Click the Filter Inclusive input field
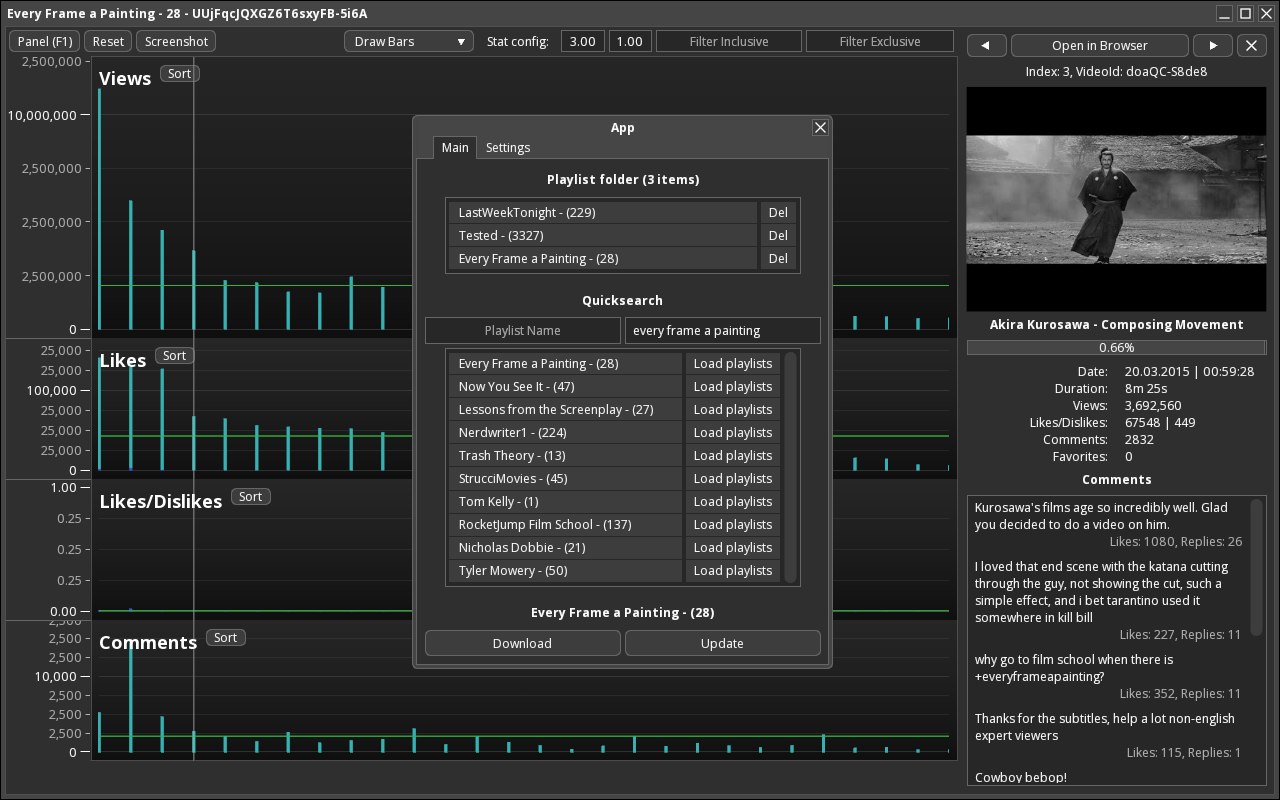The image size is (1280, 800). coord(729,41)
